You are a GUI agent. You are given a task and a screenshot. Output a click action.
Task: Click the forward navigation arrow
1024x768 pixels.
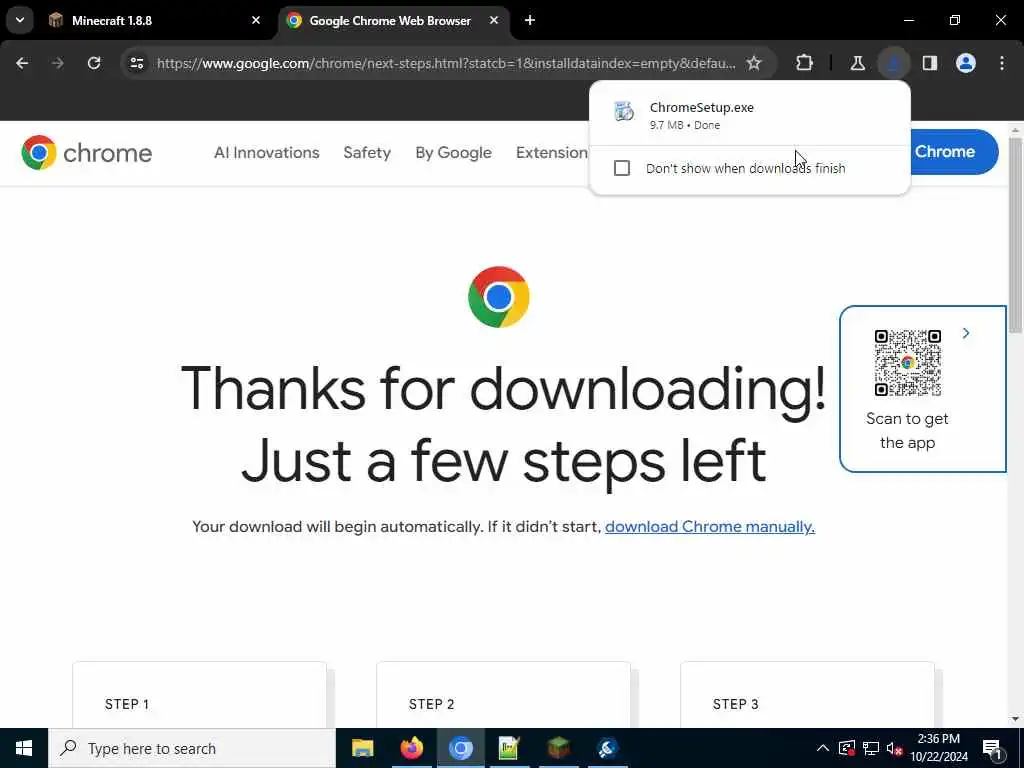(x=57, y=63)
